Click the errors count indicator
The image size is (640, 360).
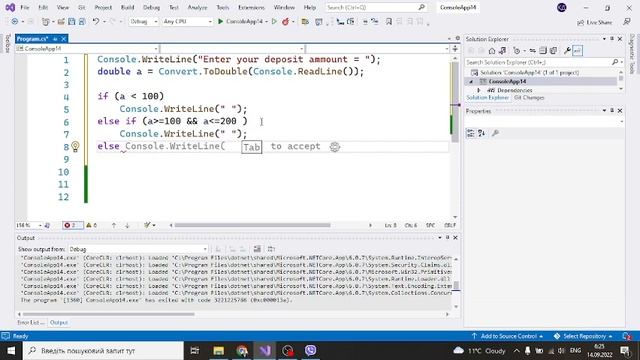[72, 225]
